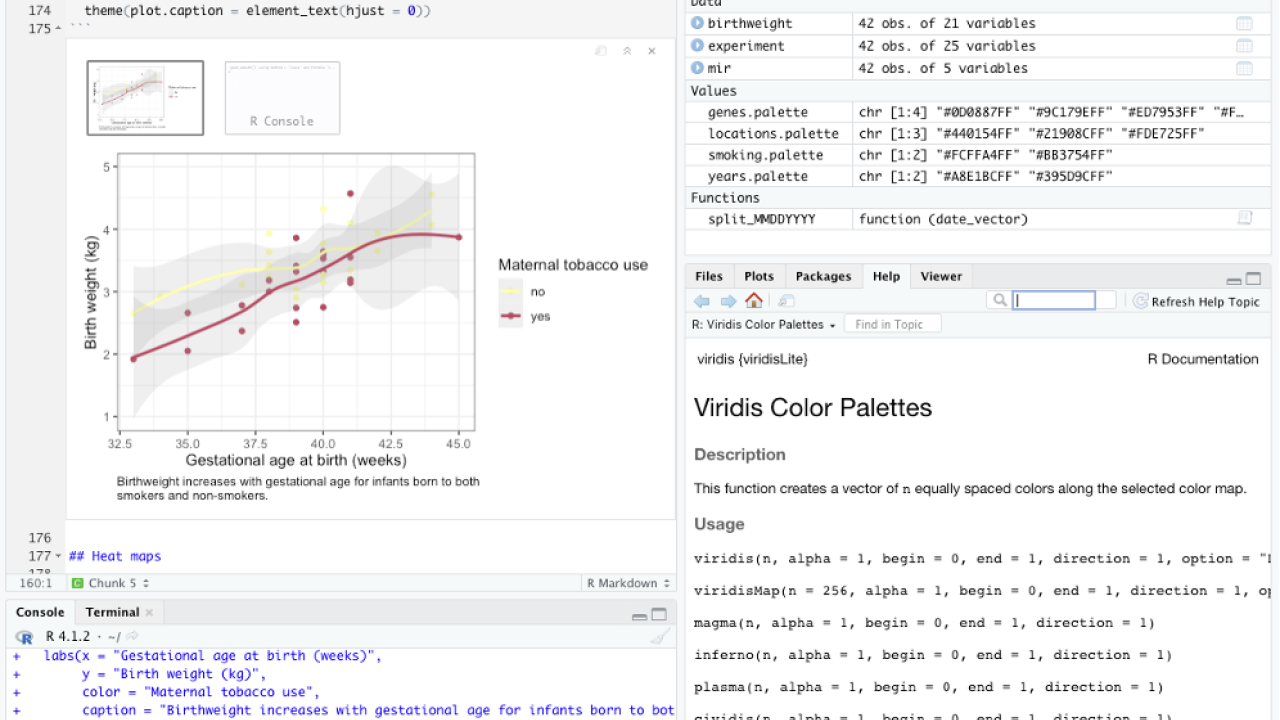Close the Terminal tab

coord(149,613)
